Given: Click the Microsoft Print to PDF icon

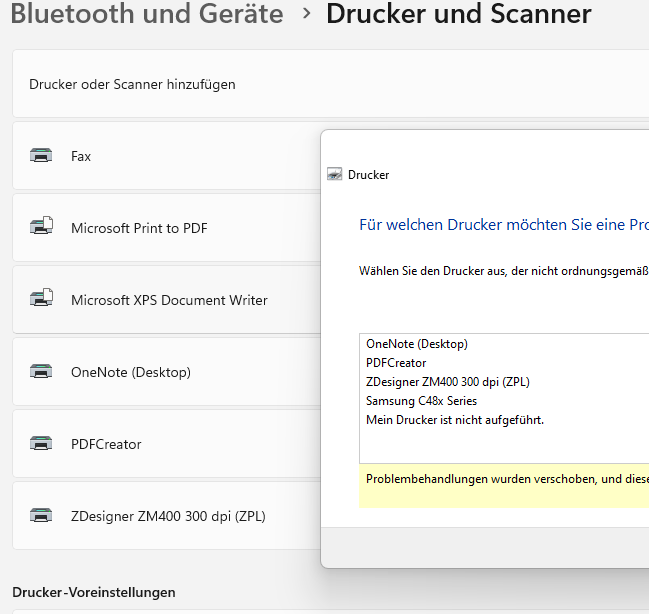Looking at the screenshot, I should tap(41, 227).
